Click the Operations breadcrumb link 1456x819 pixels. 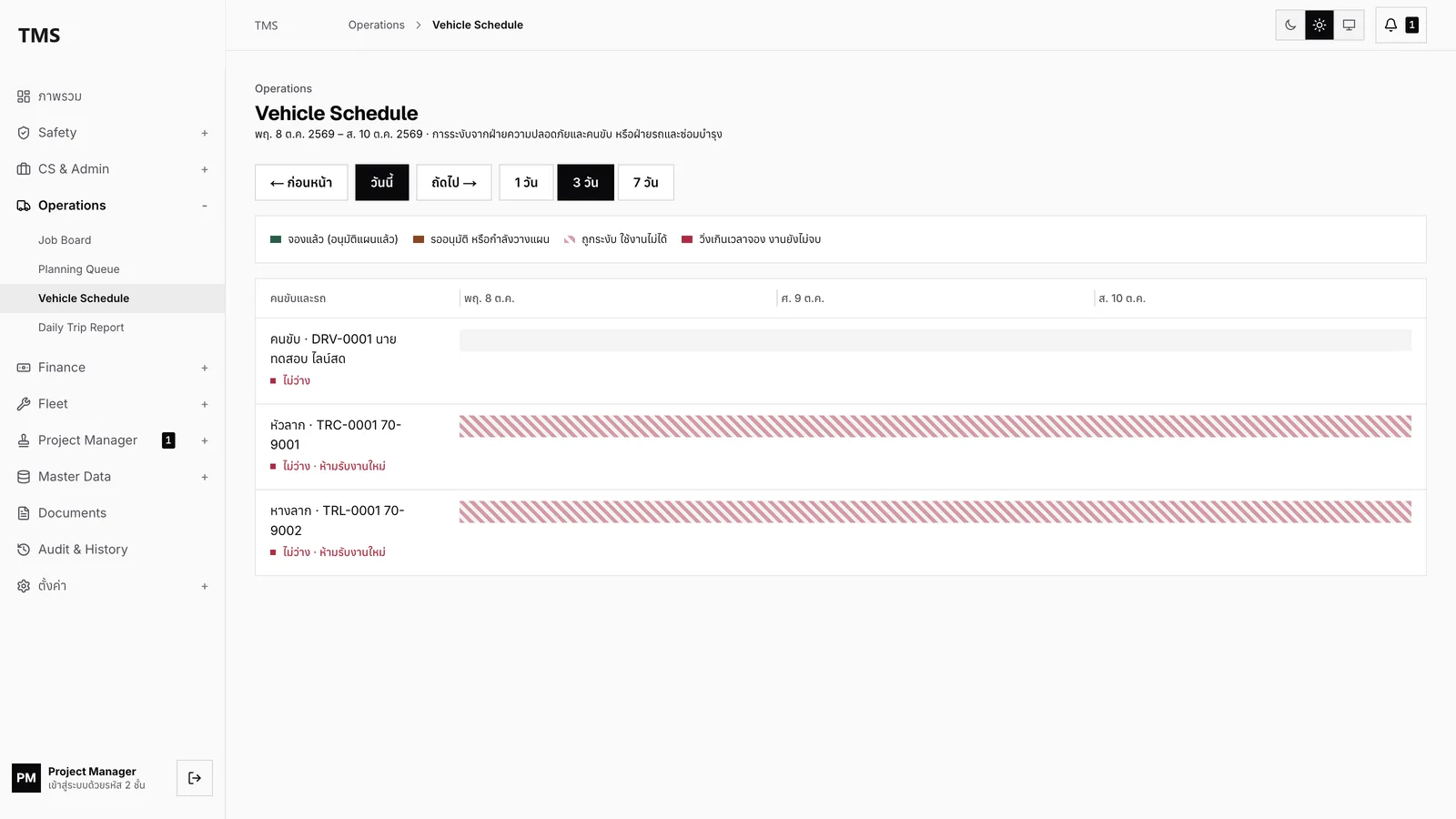click(x=376, y=25)
